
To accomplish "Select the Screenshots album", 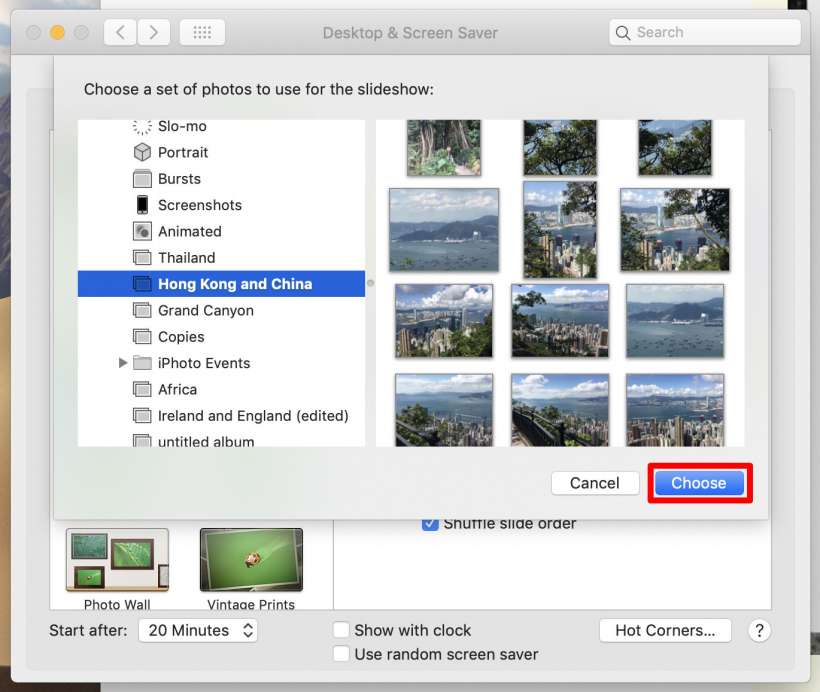I will 221,205.
